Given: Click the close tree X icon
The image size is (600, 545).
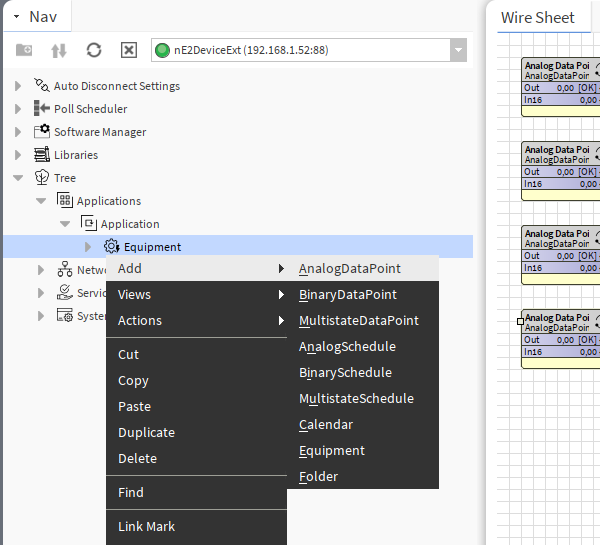Looking at the screenshot, I should tap(129, 50).
